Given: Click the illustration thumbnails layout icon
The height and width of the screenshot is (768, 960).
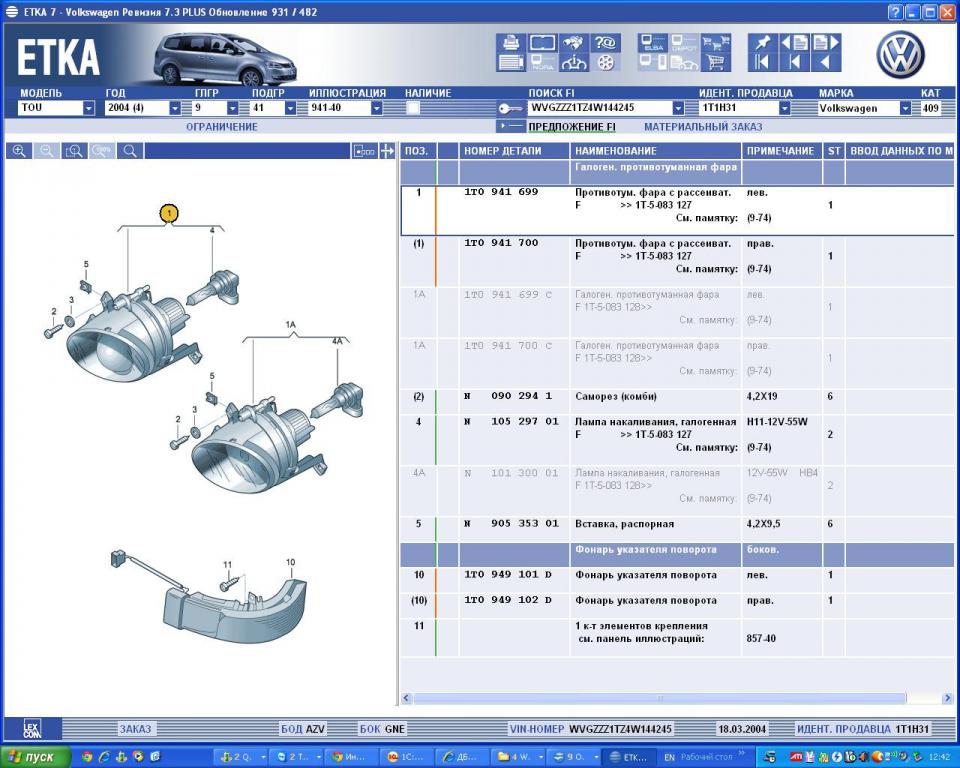Looking at the screenshot, I should (x=364, y=151).
